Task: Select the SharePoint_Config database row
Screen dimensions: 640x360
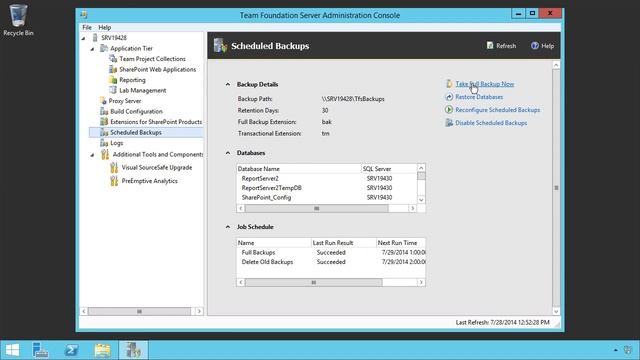Action: pos(327,197)
